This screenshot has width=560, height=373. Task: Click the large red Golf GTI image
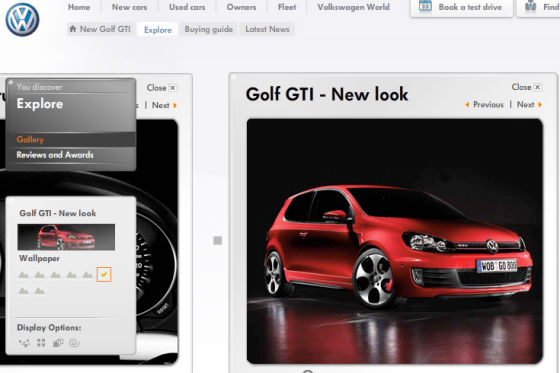pyautogui.click(x=395, y=241)
